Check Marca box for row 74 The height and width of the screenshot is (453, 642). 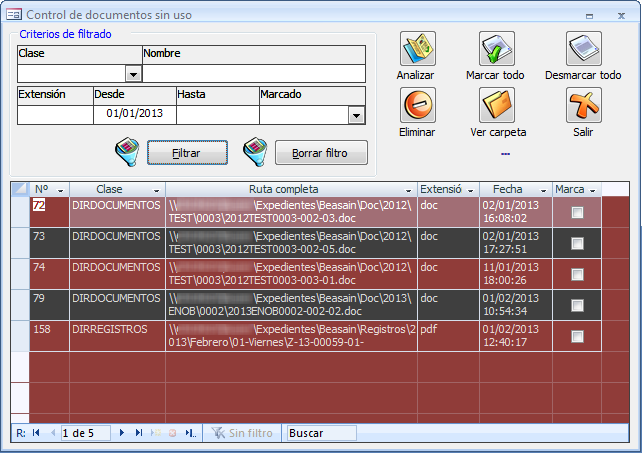coord(577,274)
